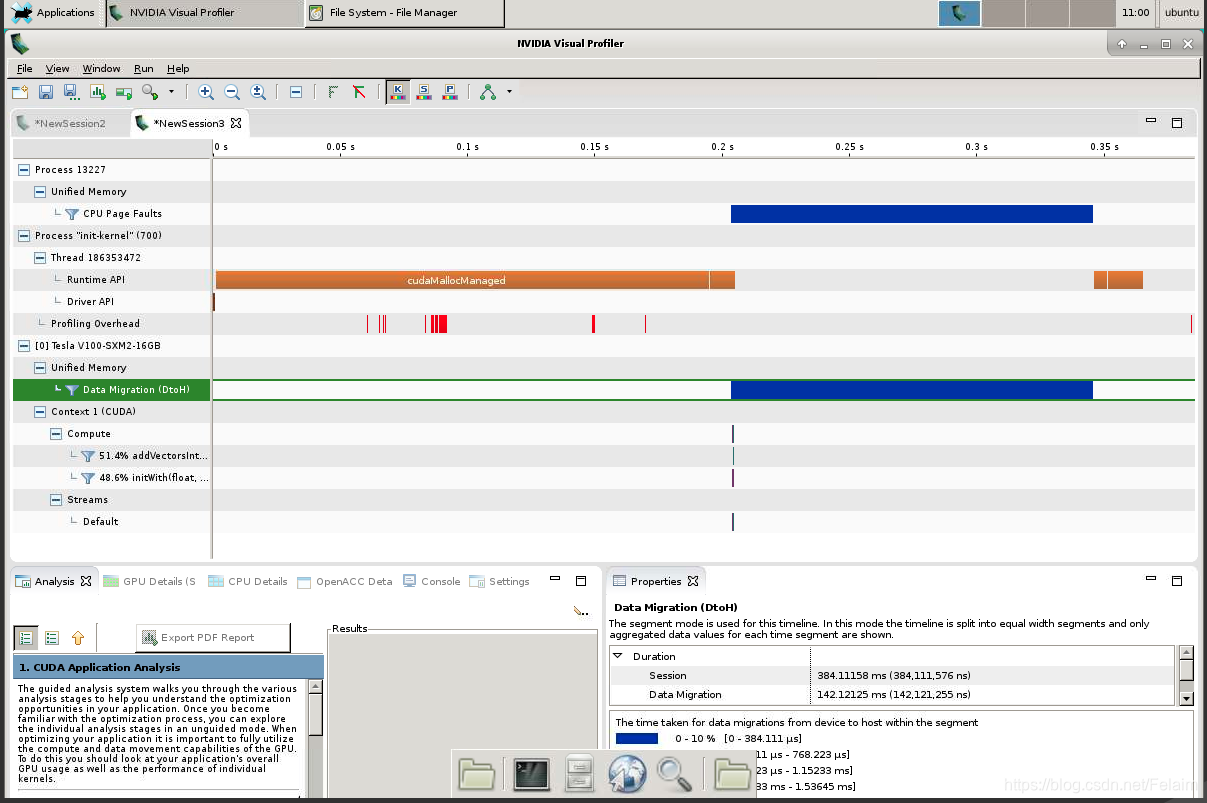Close the *NewSession3 tab
This screenshot has width=1207, height=803.
tap(236, 123)
